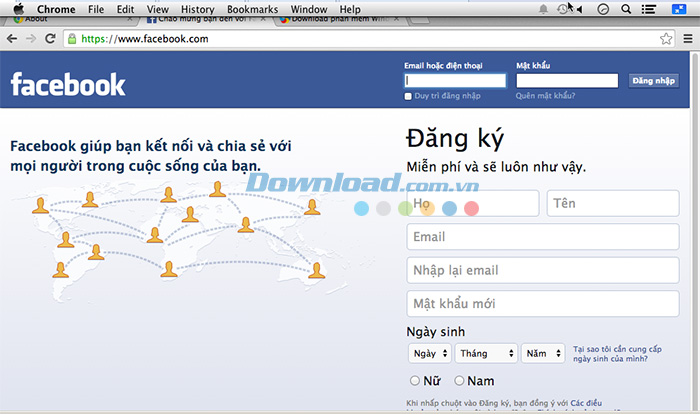Close the Chào mừng bạn đến Facebook tab
This screenshot has width=700, height=414.
(x=263, y=19)
